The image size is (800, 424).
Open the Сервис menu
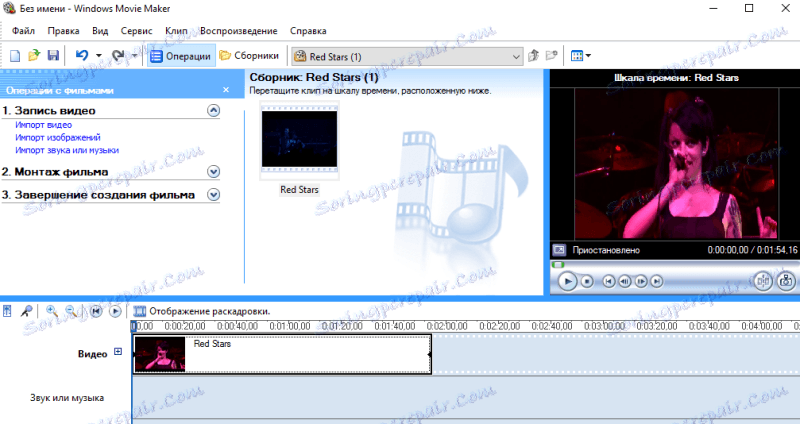coord(136,31)
